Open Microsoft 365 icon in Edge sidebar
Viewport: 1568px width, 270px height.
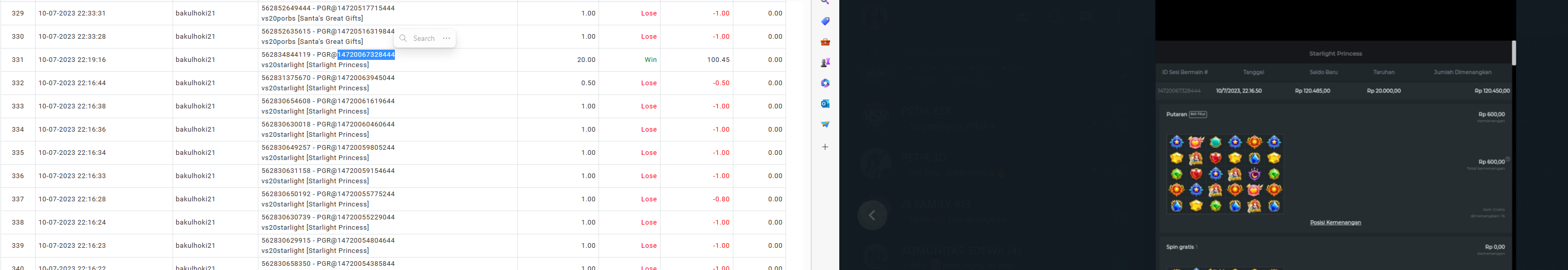click(825, 83)
